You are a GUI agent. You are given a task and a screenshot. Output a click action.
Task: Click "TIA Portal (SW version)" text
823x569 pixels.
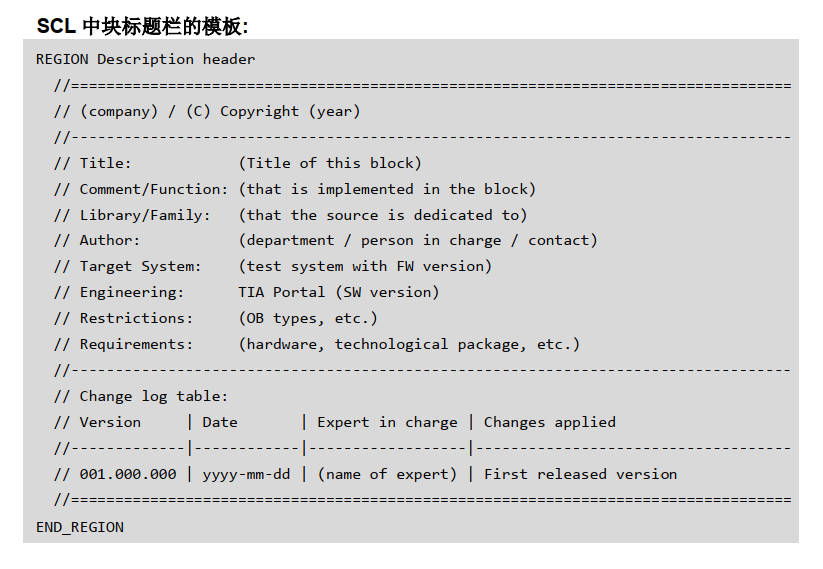coord(339,292)
